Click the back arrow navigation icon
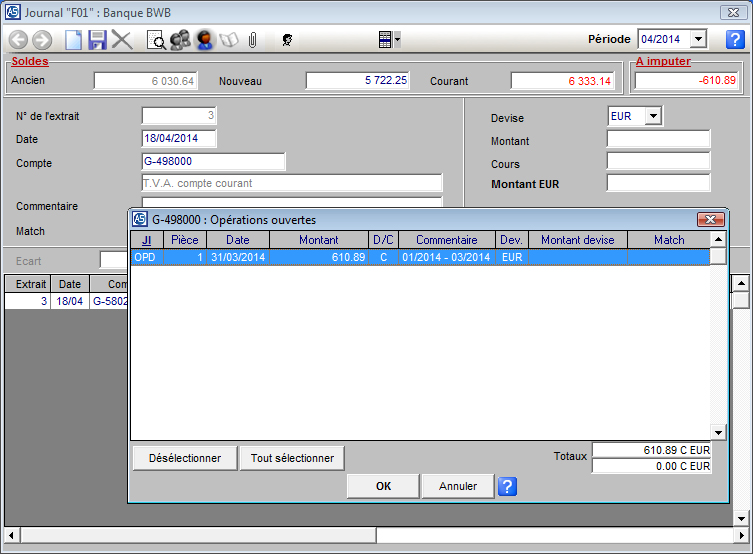Image resolution: width=753 pixels, height=554 pixels. (18, 40)
